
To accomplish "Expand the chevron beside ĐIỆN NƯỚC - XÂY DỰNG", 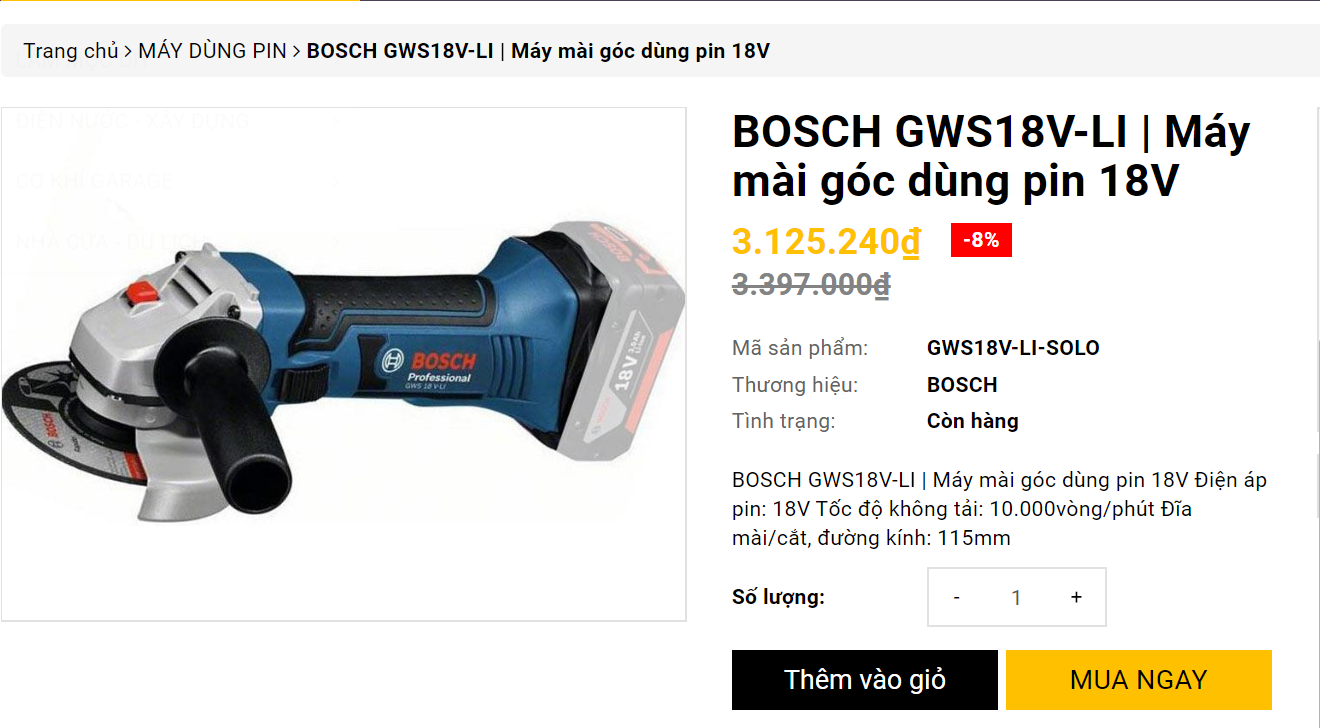I will (x=336, y=122).
